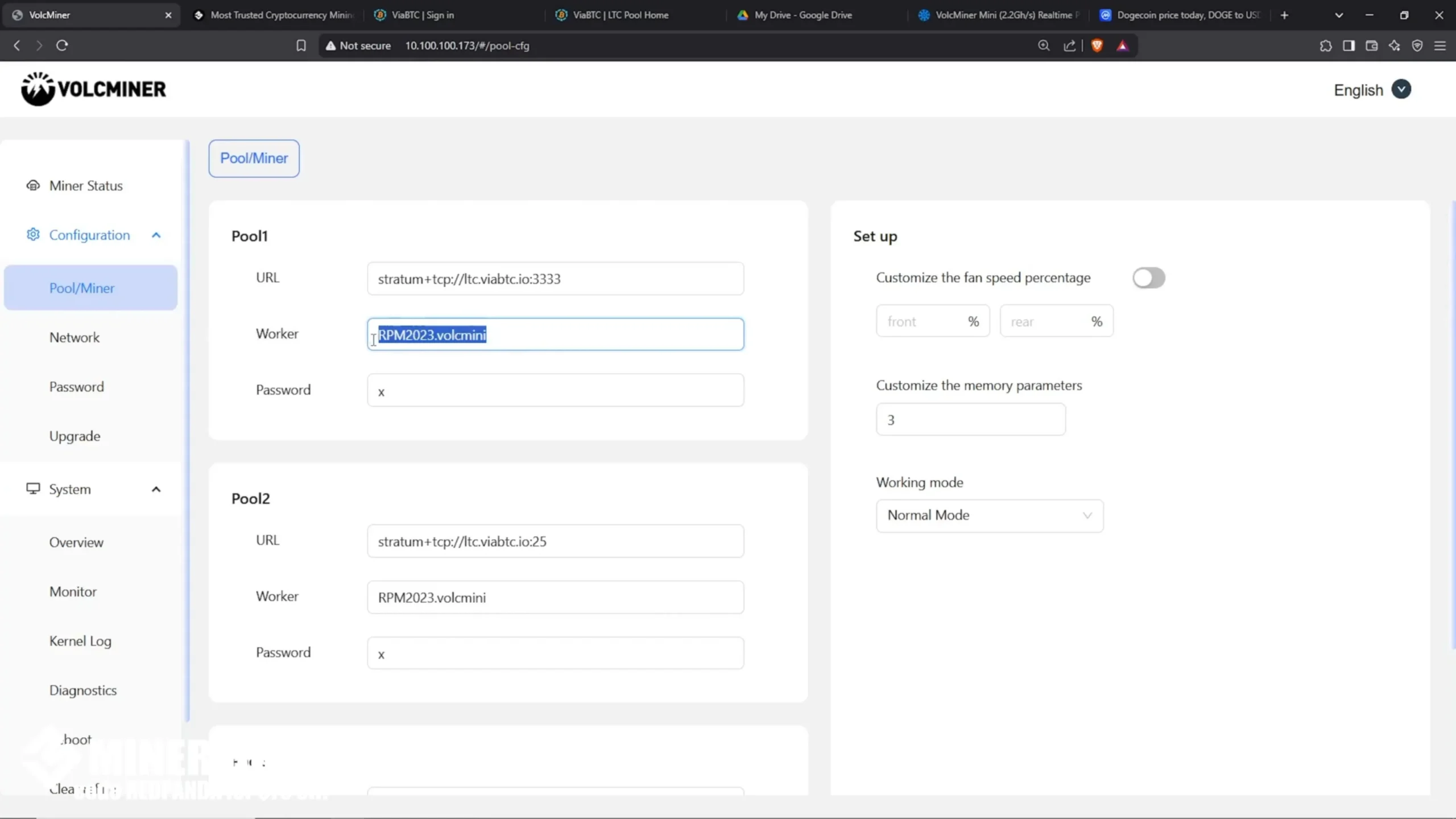Click the Not secure warning icon
Image resolution: width=1456 pixels, height=819 pixels.
[330, 45]
